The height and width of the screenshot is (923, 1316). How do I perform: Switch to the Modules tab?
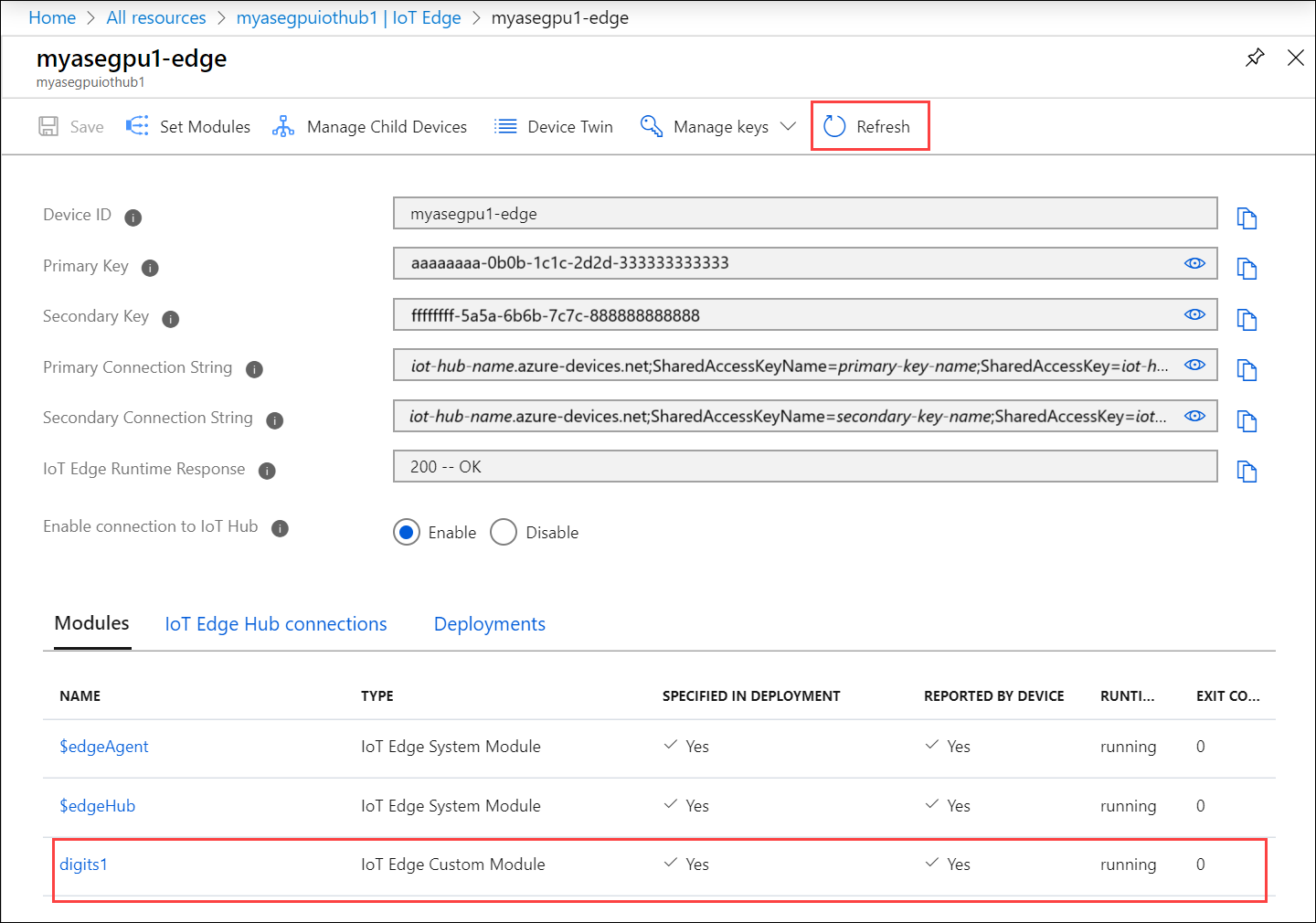[91, 623]
